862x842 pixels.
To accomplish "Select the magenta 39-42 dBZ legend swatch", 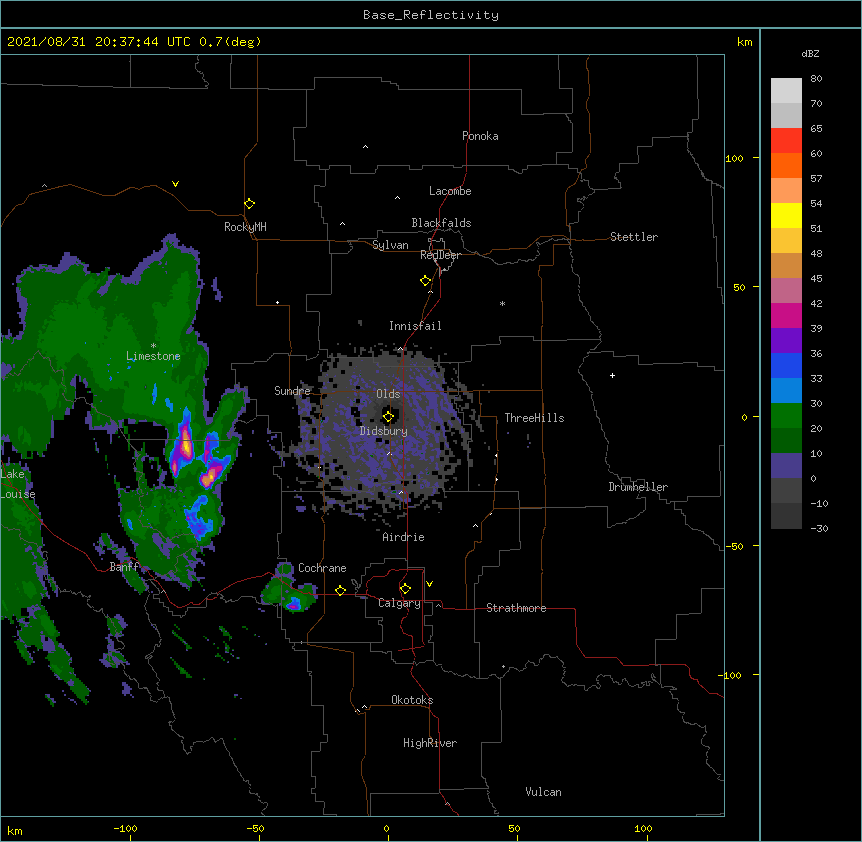I will 786,315.
